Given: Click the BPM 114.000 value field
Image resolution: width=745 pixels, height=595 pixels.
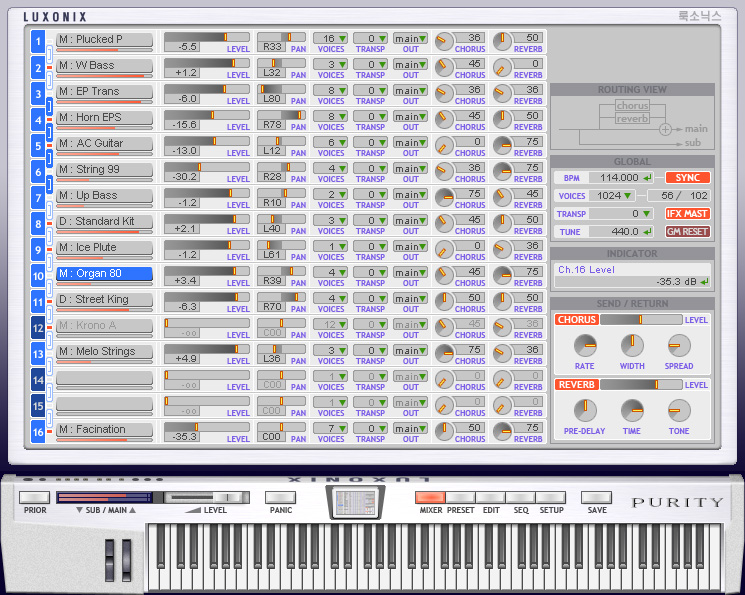Looking at the screenshot, I should [x=621, y=178].
